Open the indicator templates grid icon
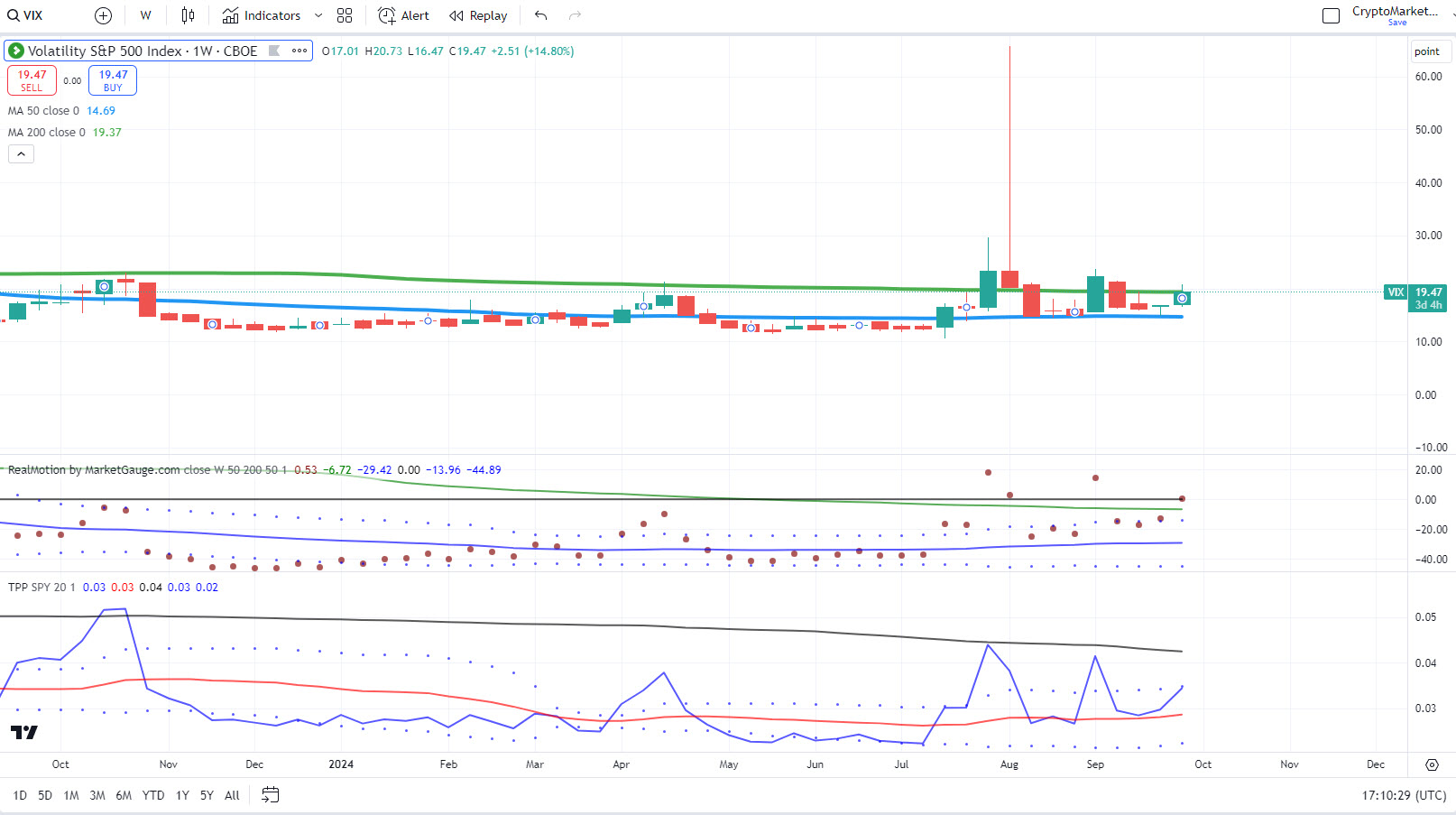The height and width of the screenshot is (815, 1456). pyautogui.click(x=345, y=15)
